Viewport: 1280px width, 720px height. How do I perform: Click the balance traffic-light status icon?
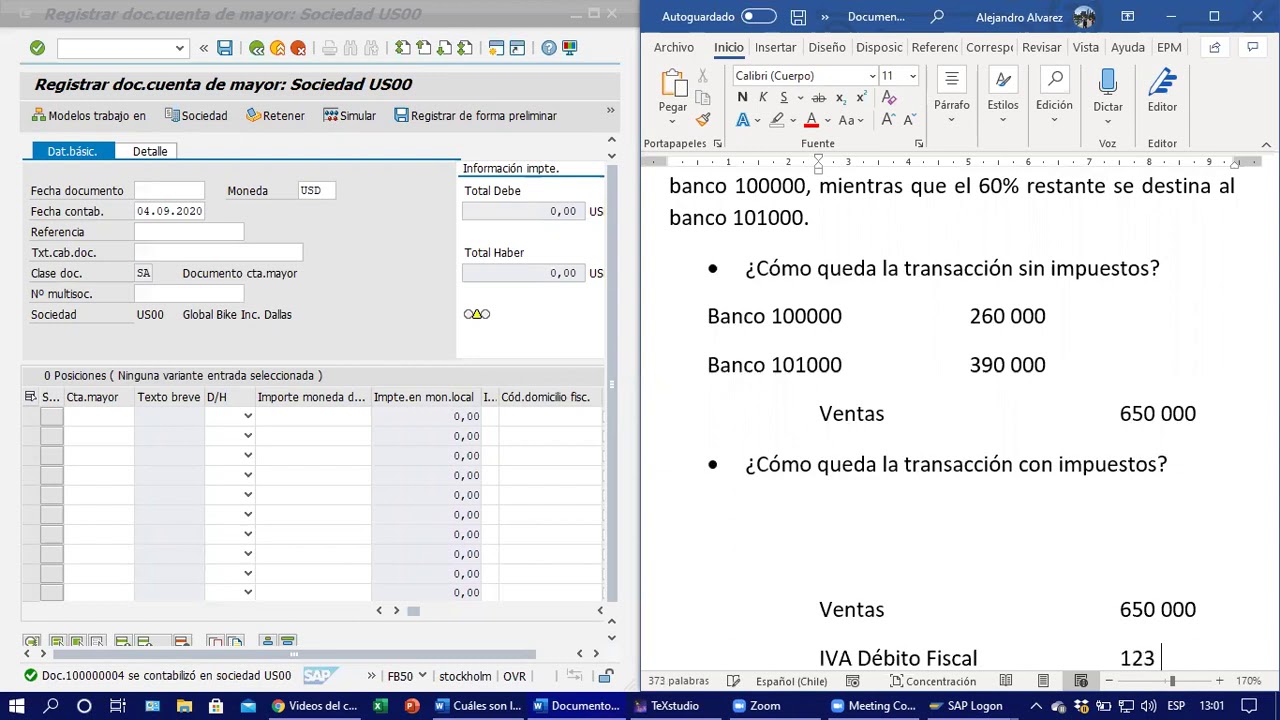click(x=477, y=314)
